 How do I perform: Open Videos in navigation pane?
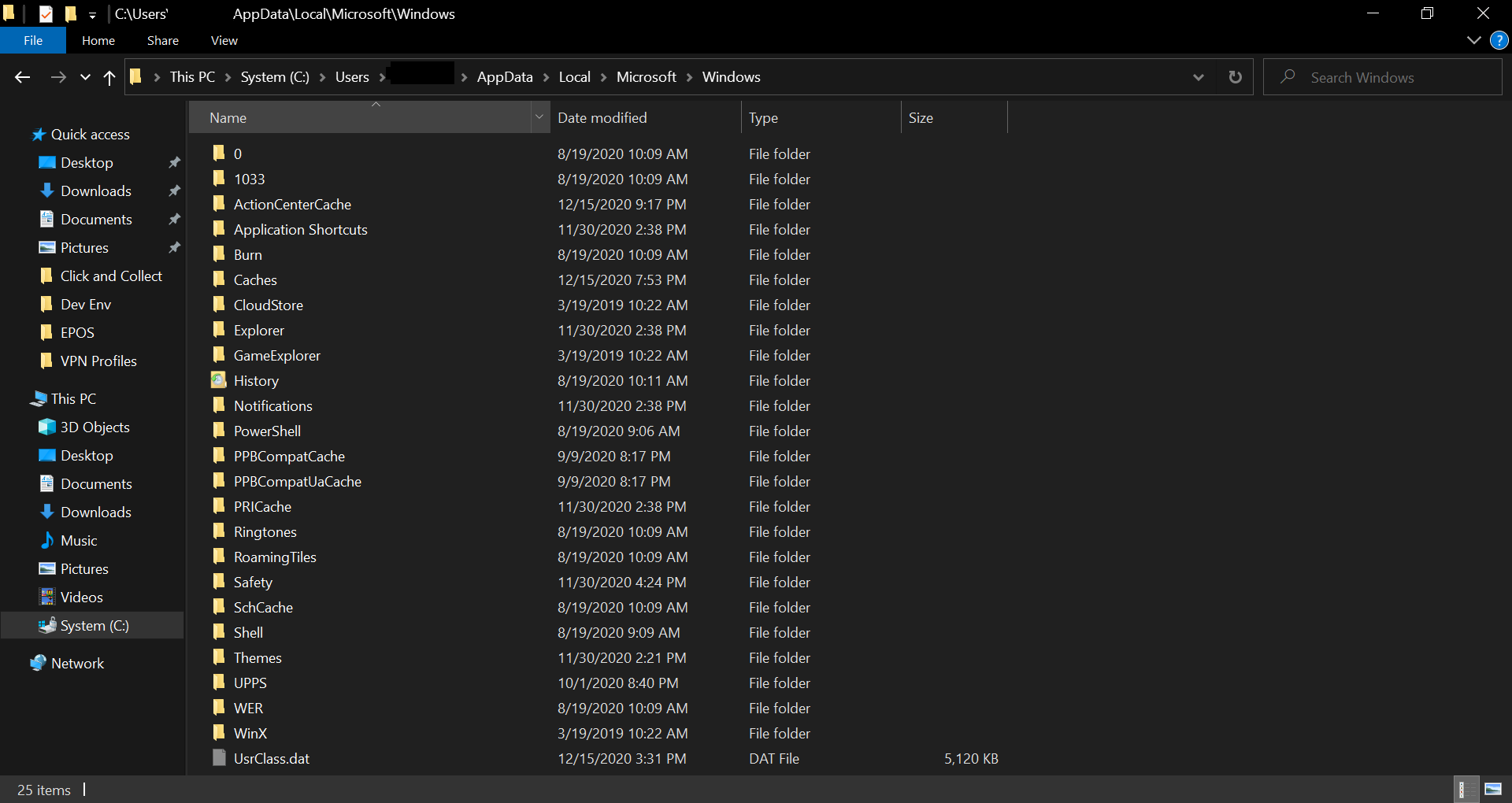[81, 597]
